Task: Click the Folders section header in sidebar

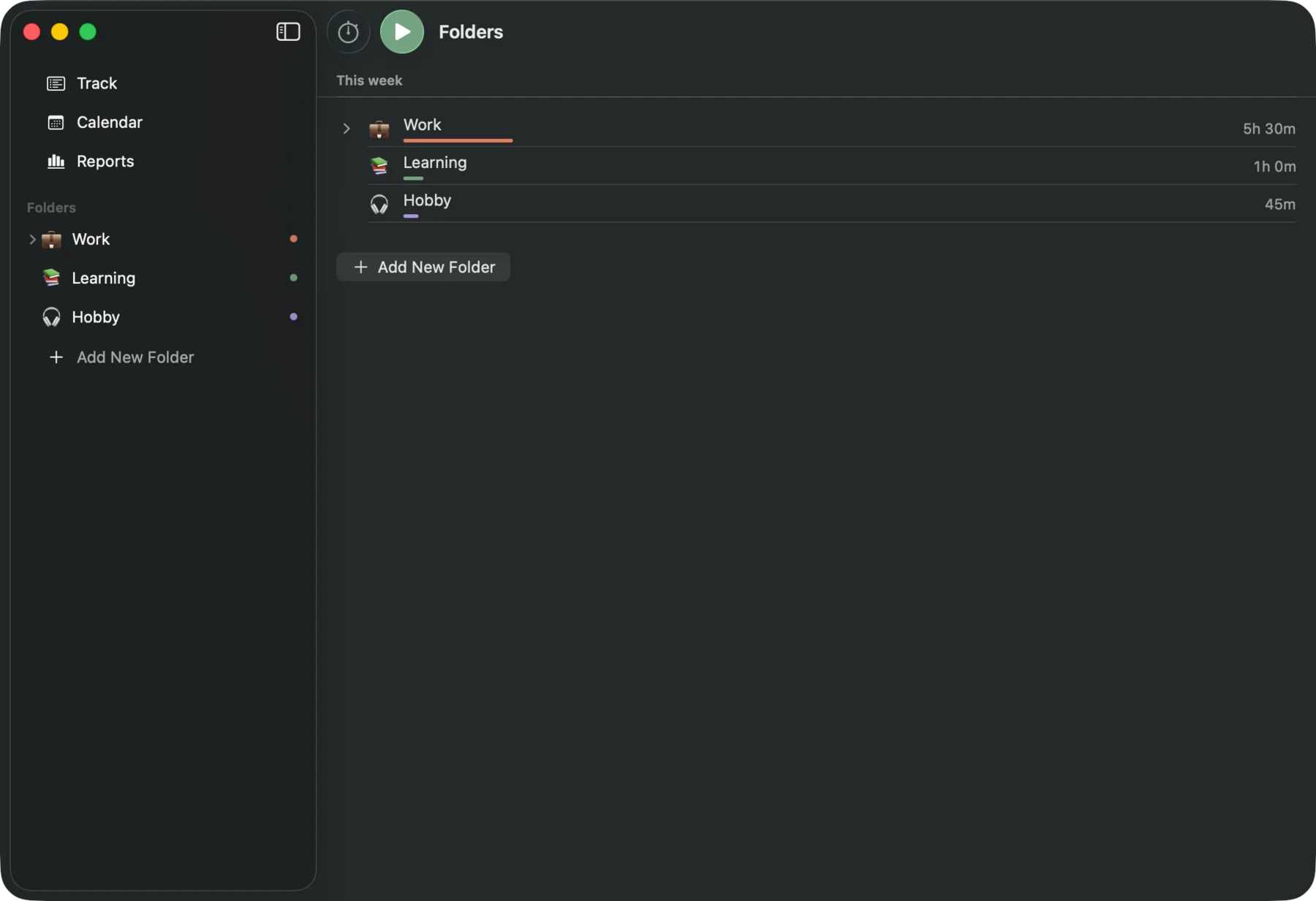Action: pos(51,208)
